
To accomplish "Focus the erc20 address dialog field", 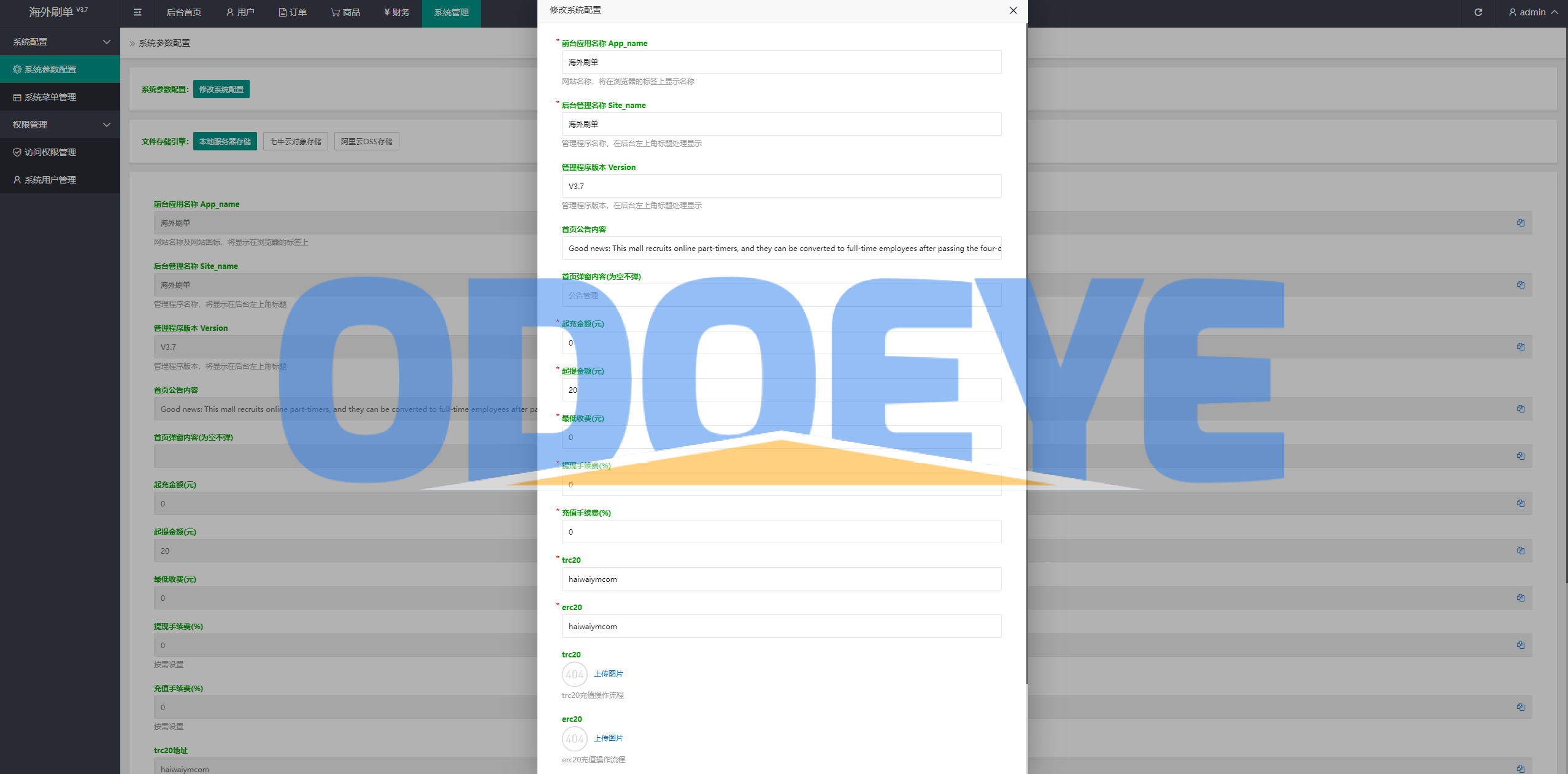I will (x=782, y=626).
